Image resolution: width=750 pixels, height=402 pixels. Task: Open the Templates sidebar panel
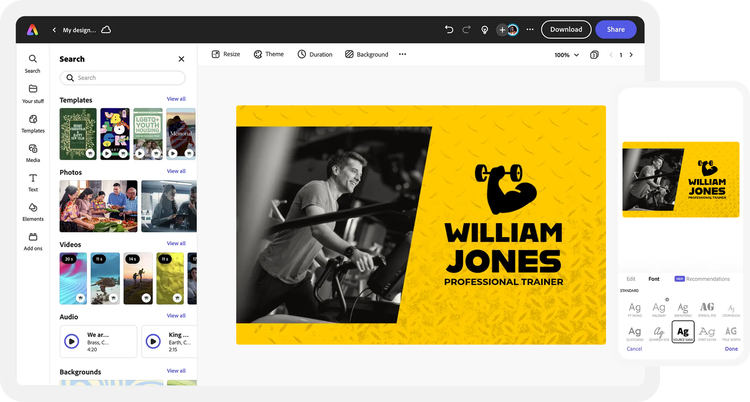(x=33, y=122)
